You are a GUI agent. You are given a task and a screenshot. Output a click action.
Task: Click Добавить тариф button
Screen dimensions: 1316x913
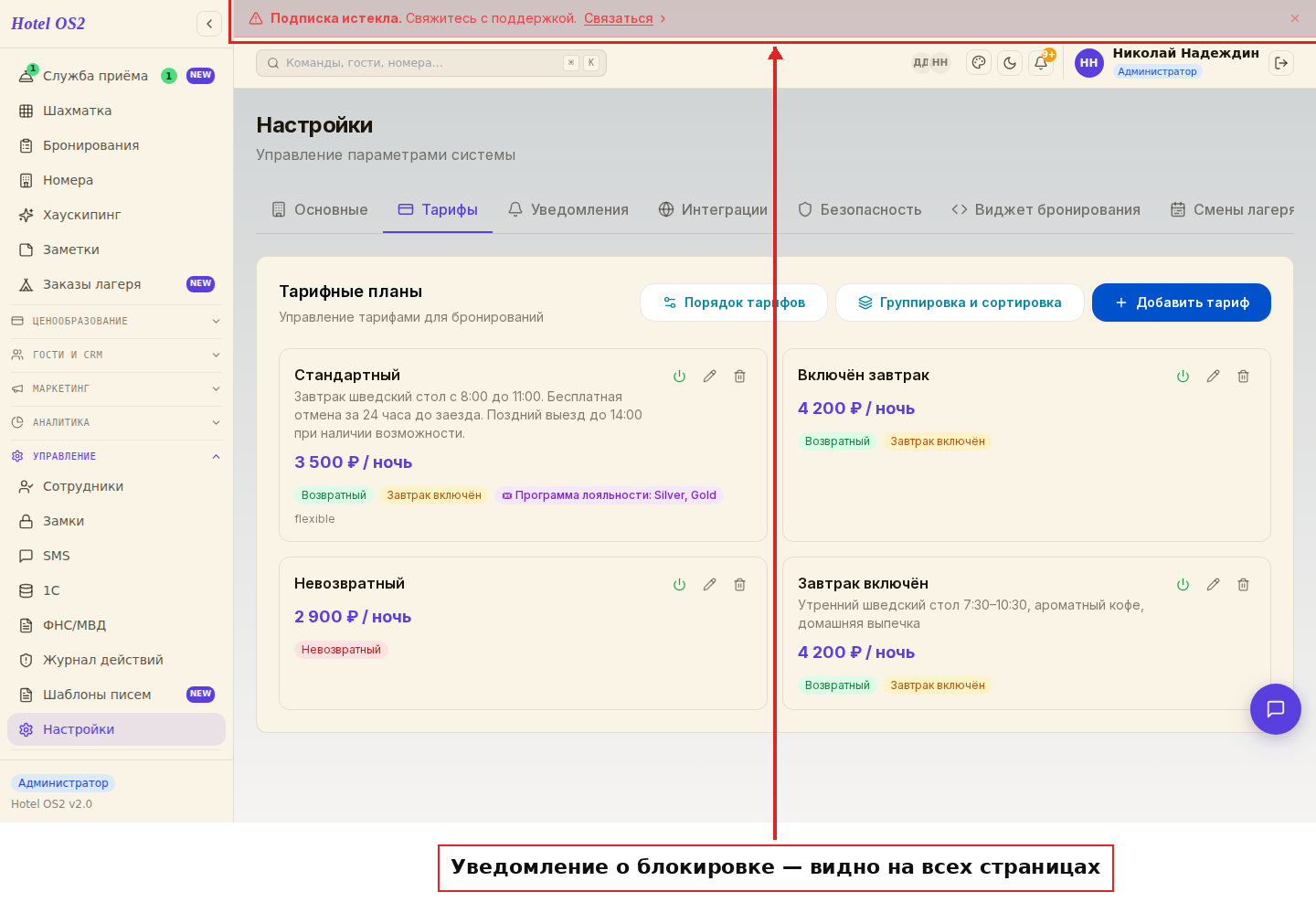click(x=1182, y=303)
